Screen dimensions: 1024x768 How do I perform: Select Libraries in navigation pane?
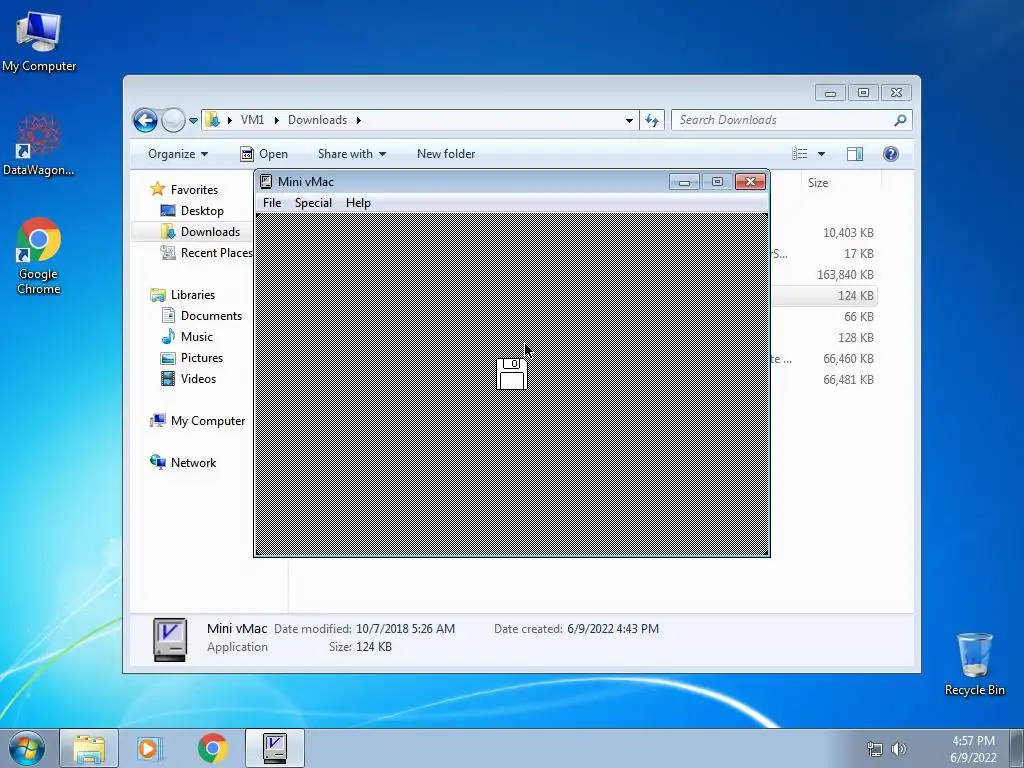click(x=193, y=295)
